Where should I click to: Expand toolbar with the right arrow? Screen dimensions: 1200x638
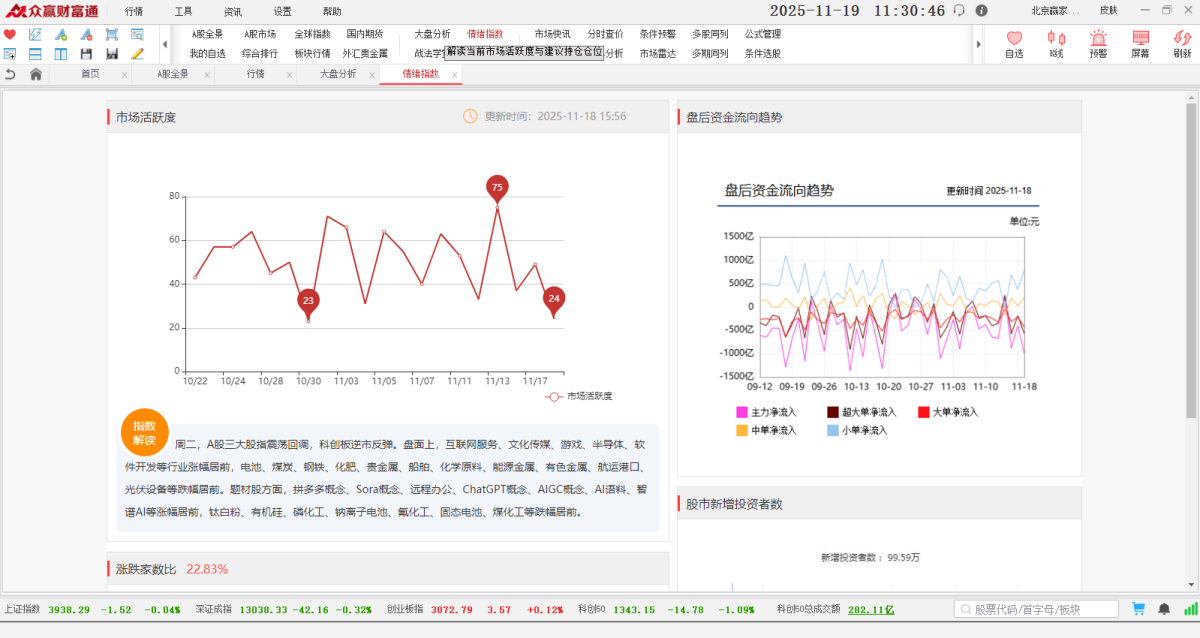pyautogui.click(x=978, y=44)
